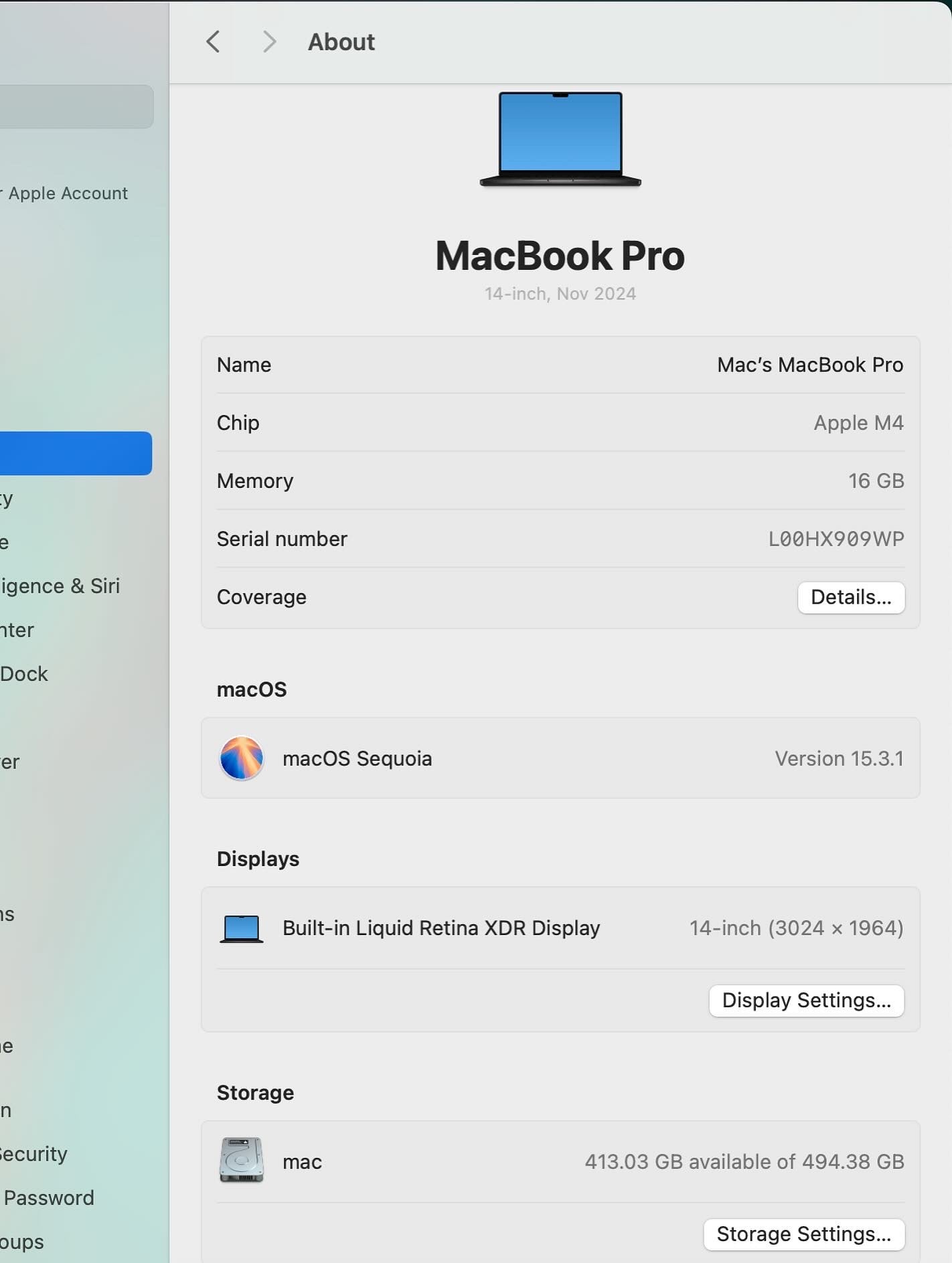Open the Security sidebar item
Image resolution: width=952 pixels, height=1263 pixels.
33,1154
